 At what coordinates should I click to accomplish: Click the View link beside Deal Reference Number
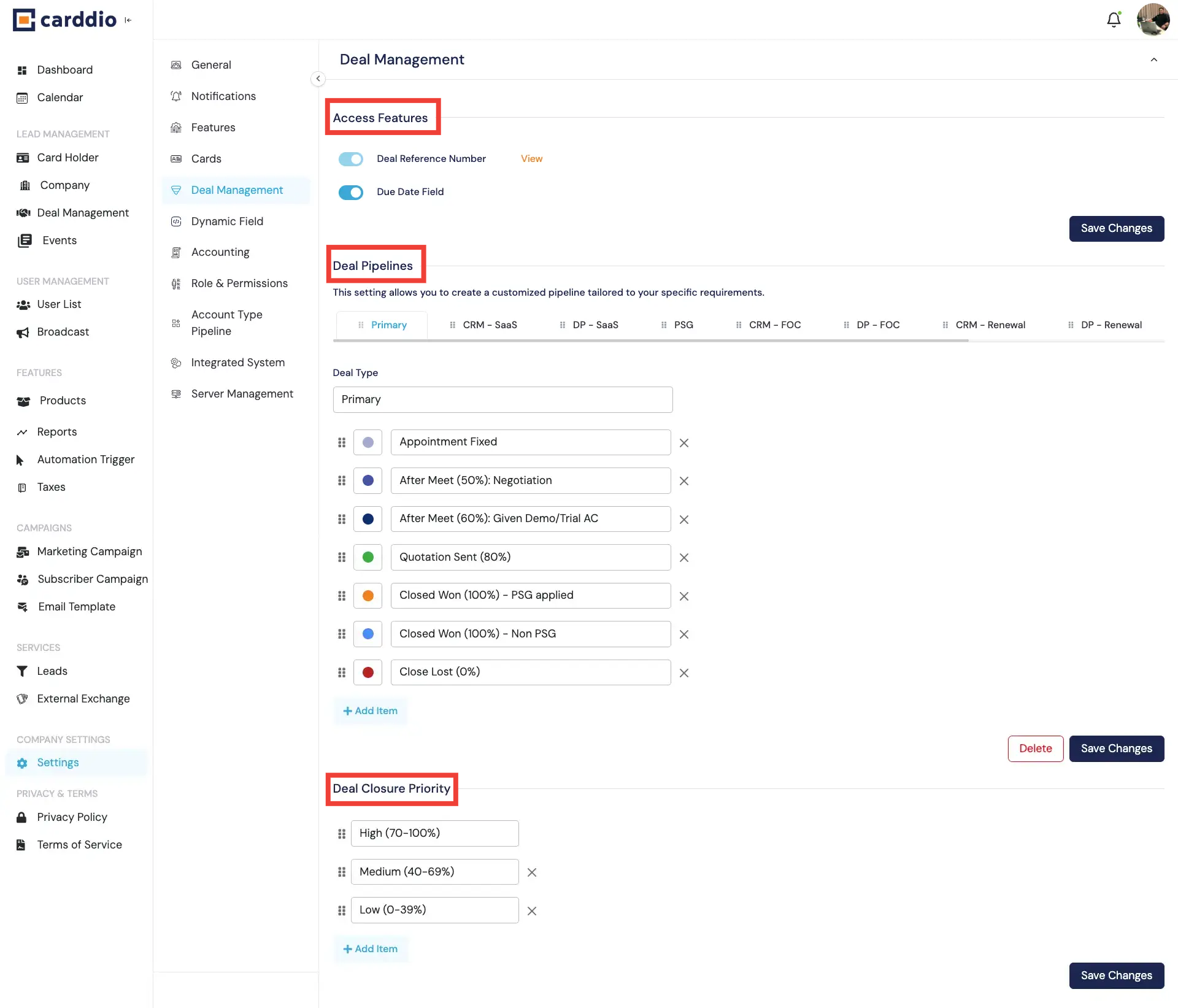click(531, 158)
